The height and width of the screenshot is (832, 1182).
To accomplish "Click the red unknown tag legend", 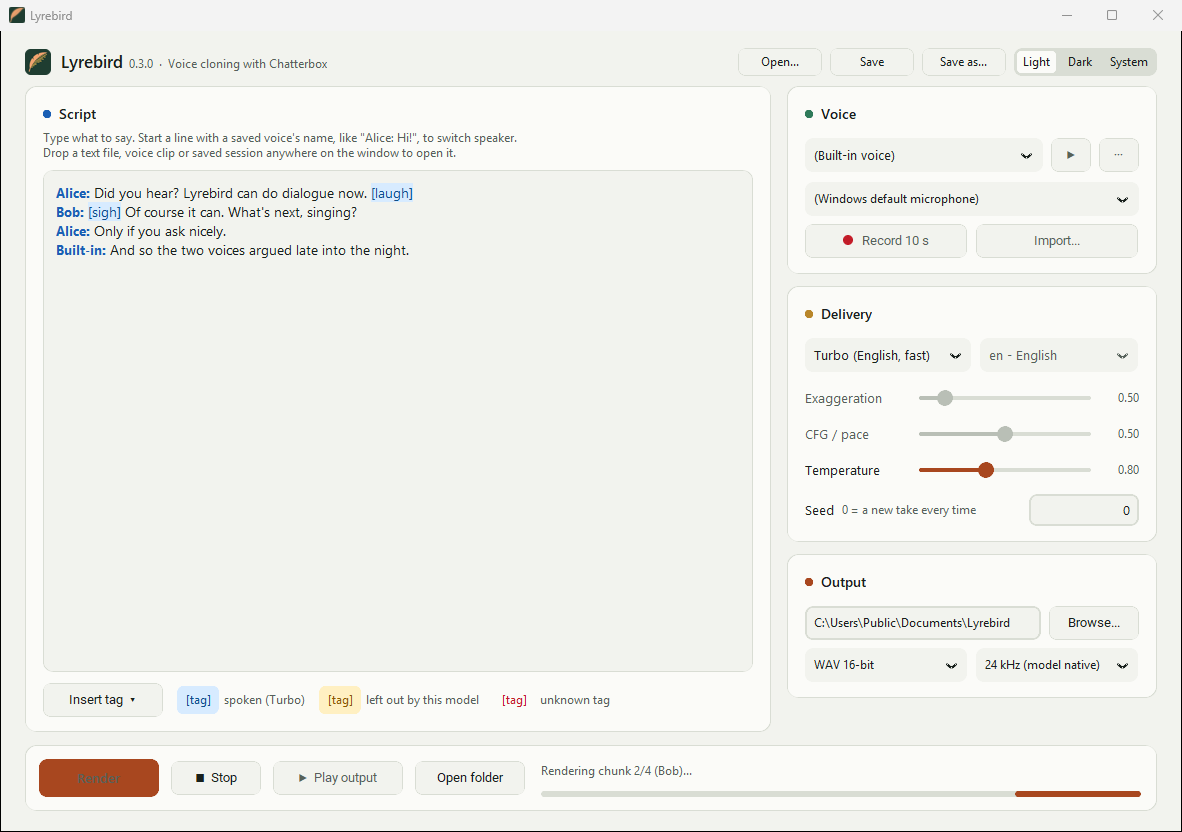I will click(514, 700).
